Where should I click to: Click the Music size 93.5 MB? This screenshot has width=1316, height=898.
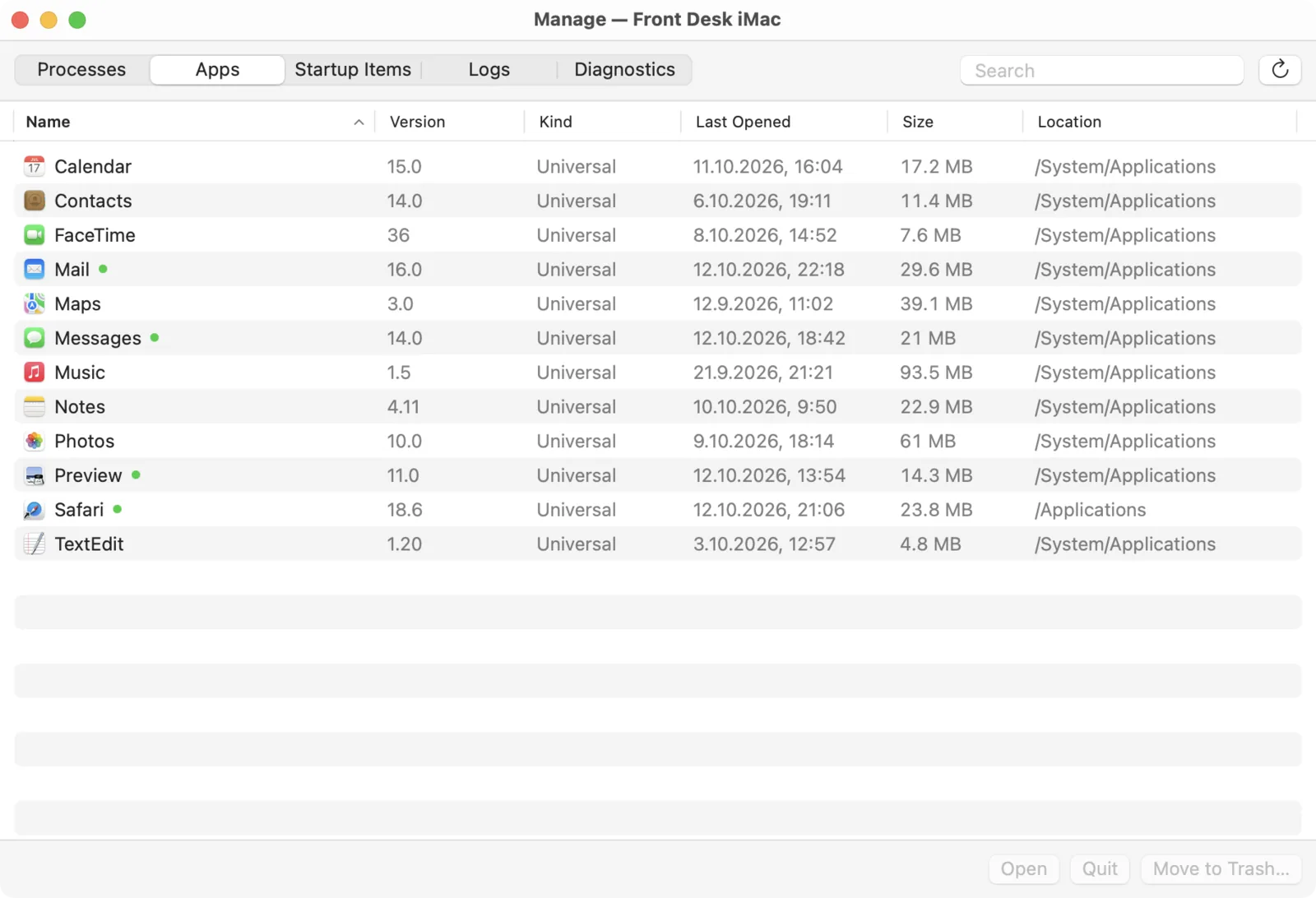coord(936,373)
